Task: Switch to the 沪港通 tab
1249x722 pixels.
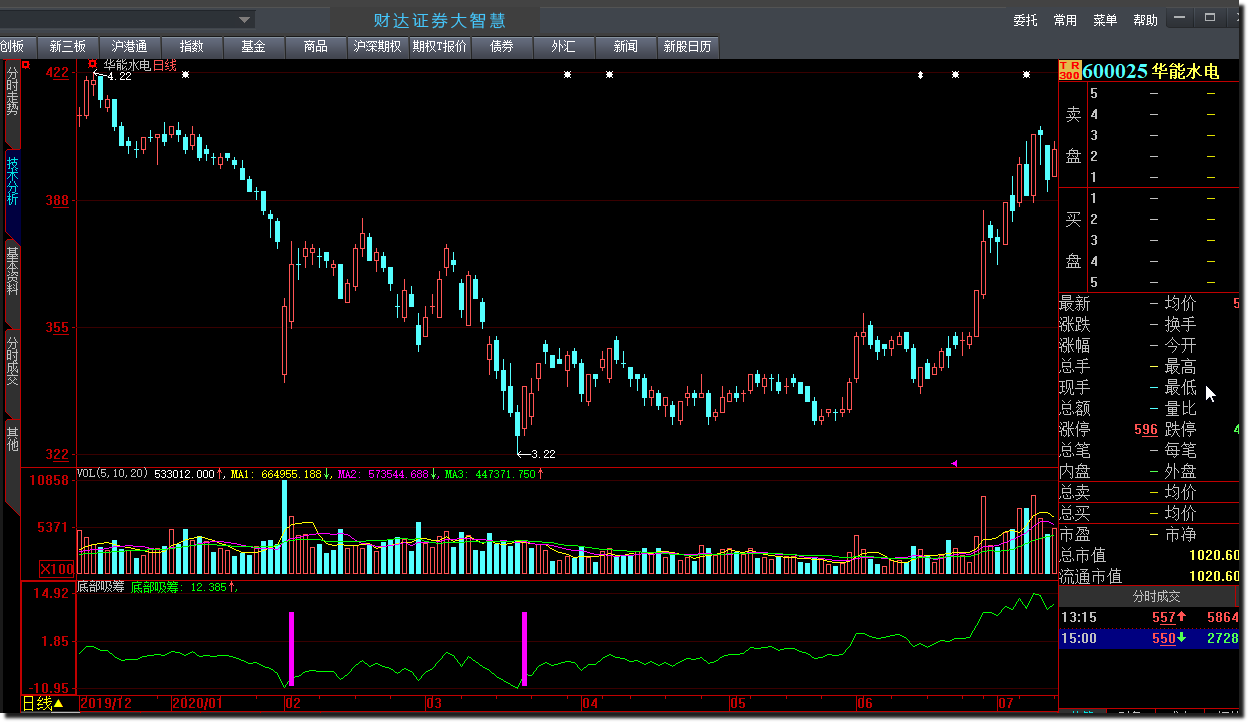Action: pos(129,46)
